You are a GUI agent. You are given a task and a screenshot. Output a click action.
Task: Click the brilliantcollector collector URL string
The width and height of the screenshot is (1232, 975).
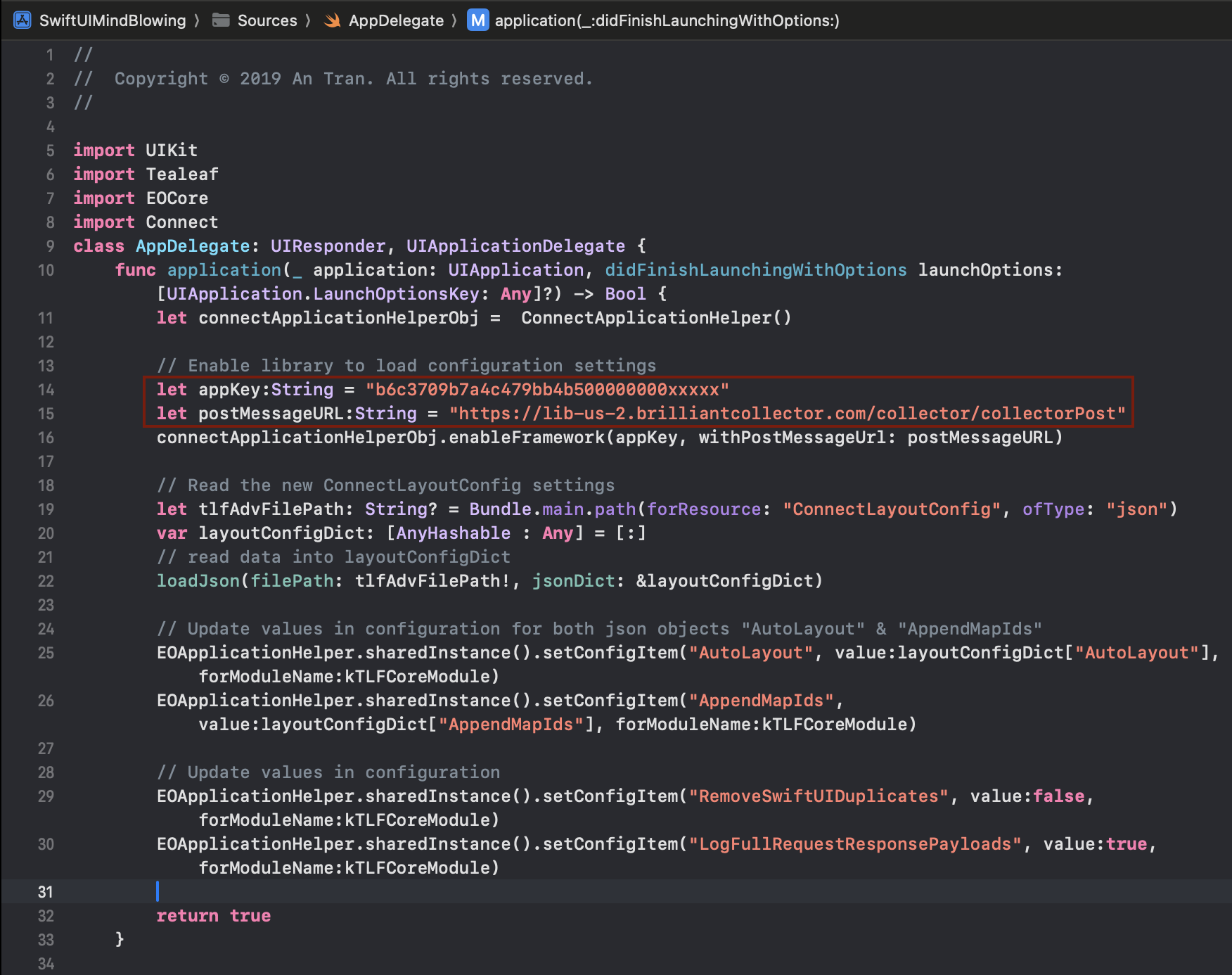tap(787, 414)
